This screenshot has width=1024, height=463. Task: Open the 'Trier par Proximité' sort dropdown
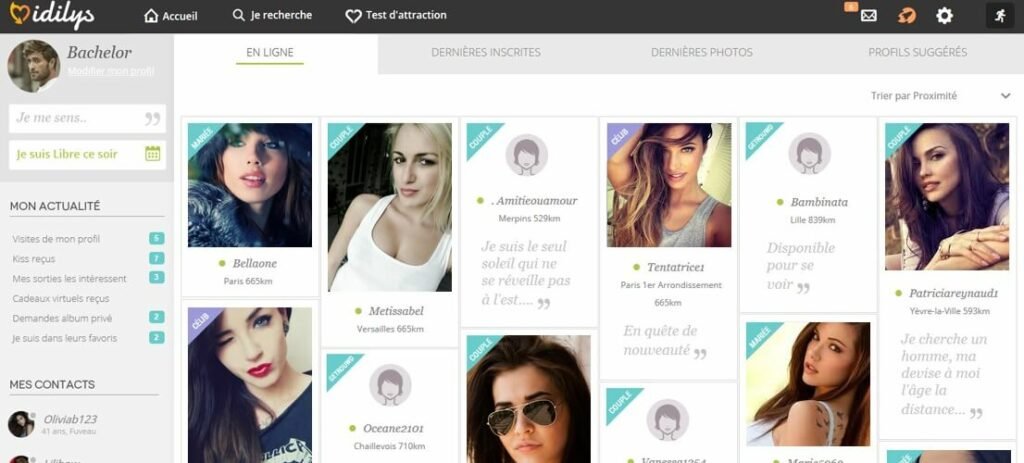[x=941, y=96]
